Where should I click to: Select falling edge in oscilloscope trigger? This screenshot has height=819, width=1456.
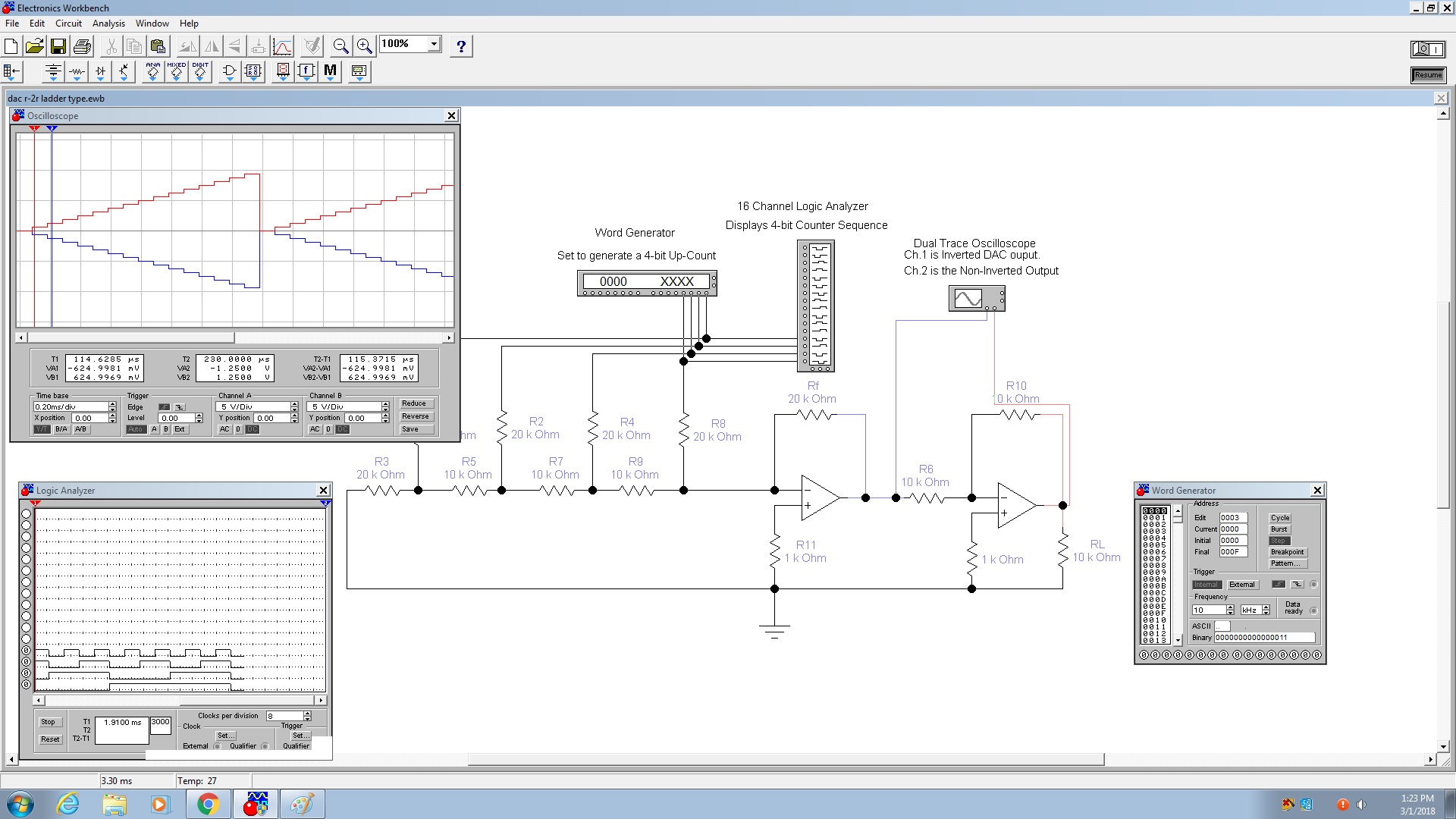click(180, 407)
